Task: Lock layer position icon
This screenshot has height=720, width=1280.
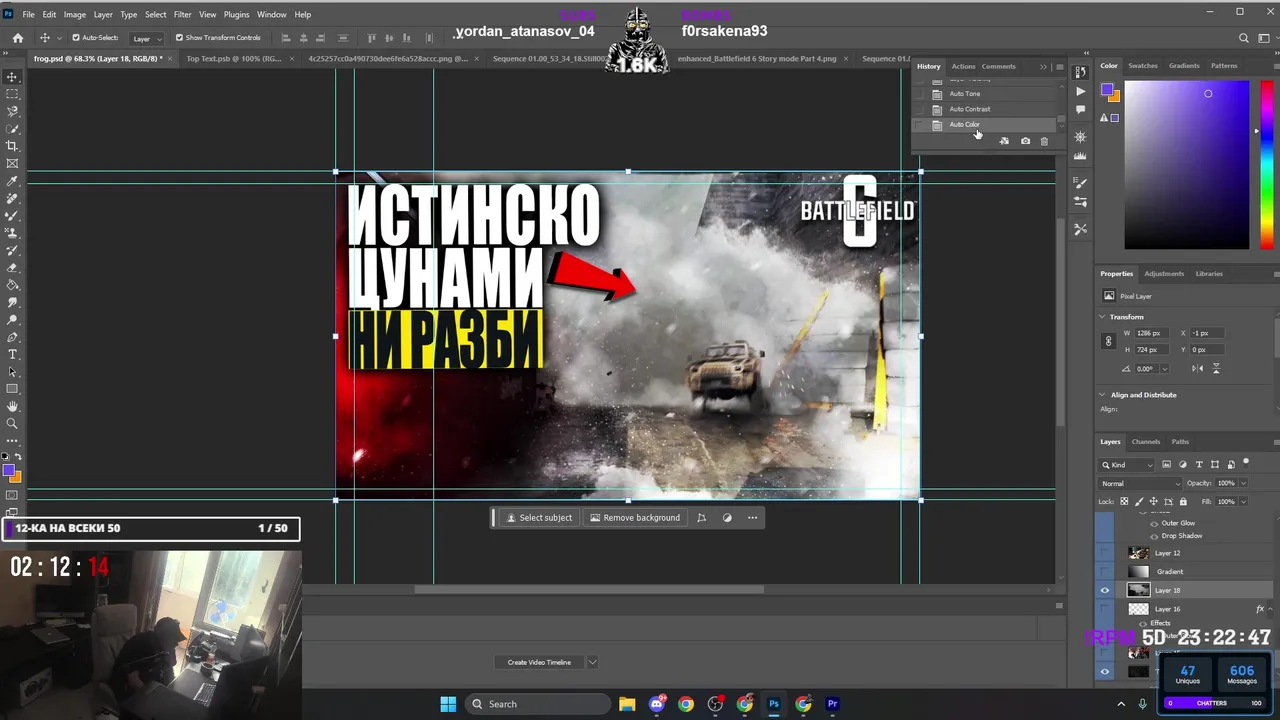Action: [1154, 501]
